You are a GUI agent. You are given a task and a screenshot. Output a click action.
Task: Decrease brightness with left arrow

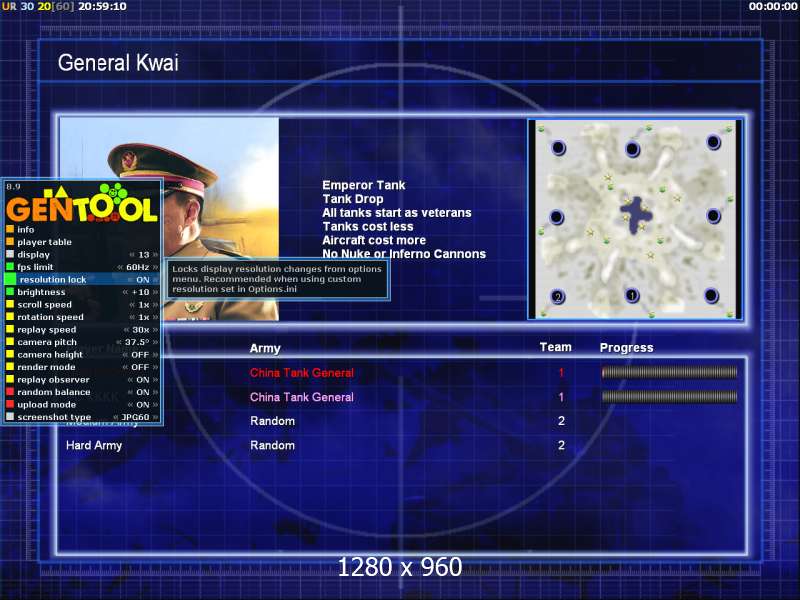pos(125,292)
